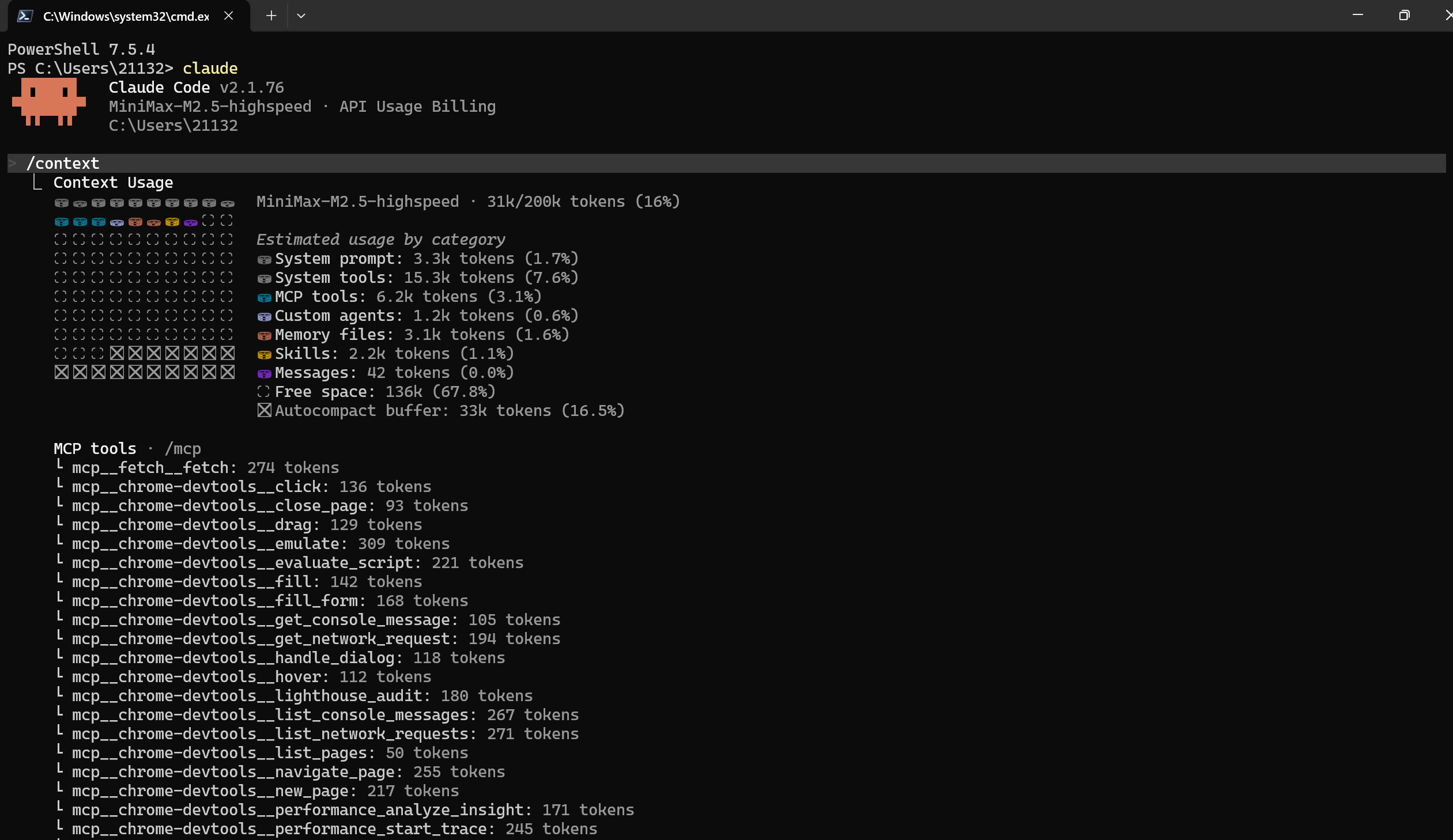Image resolution: width=1453 pixels, height=840 pixels.
Task: Click the Skills yellow legend icon
Action: (264, 354)
